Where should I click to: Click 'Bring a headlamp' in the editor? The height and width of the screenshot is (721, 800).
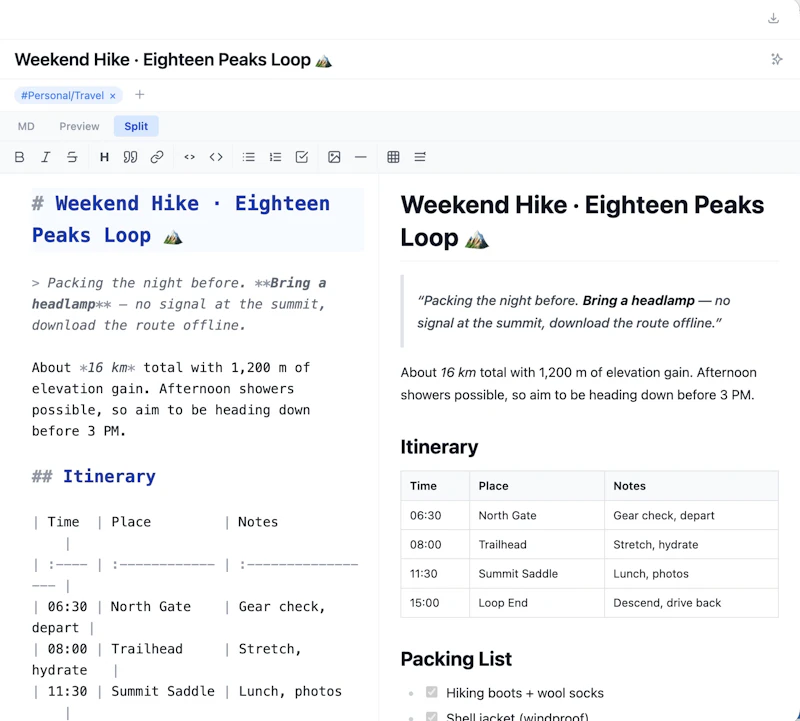coord(180,293)
